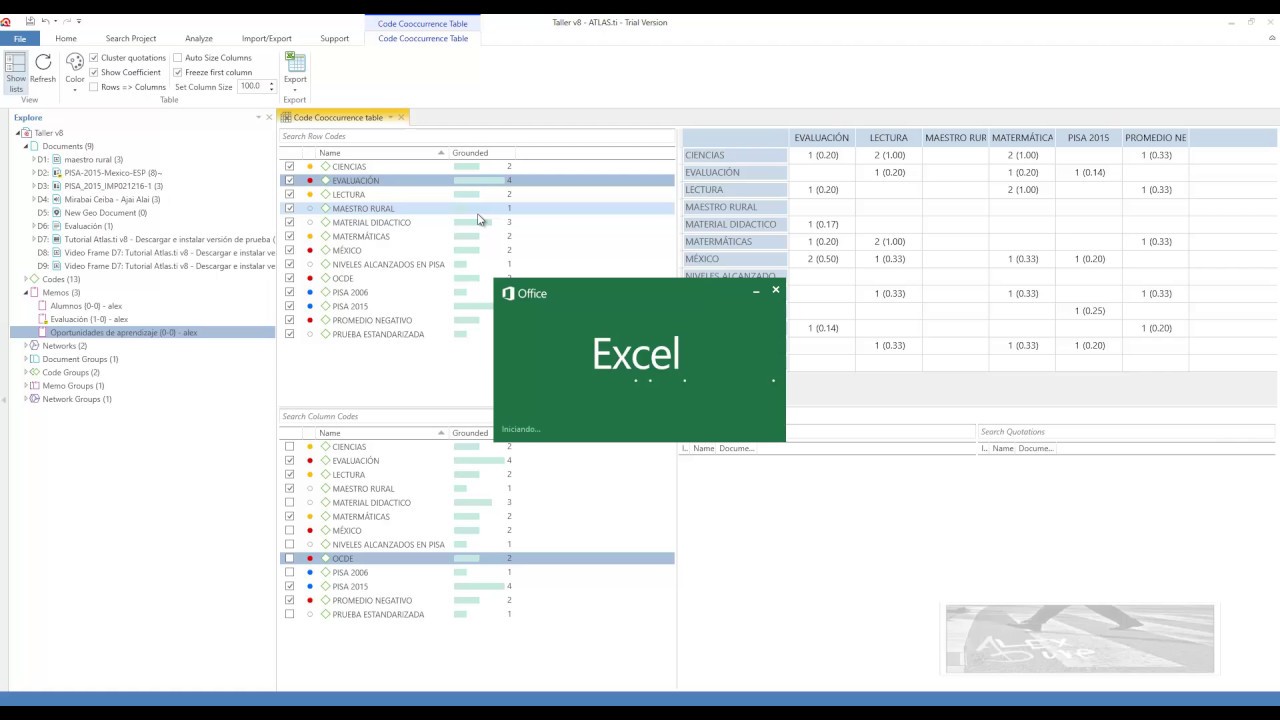
Task: Click the D4 audio document icon
Action: click(x=57, y=199)
